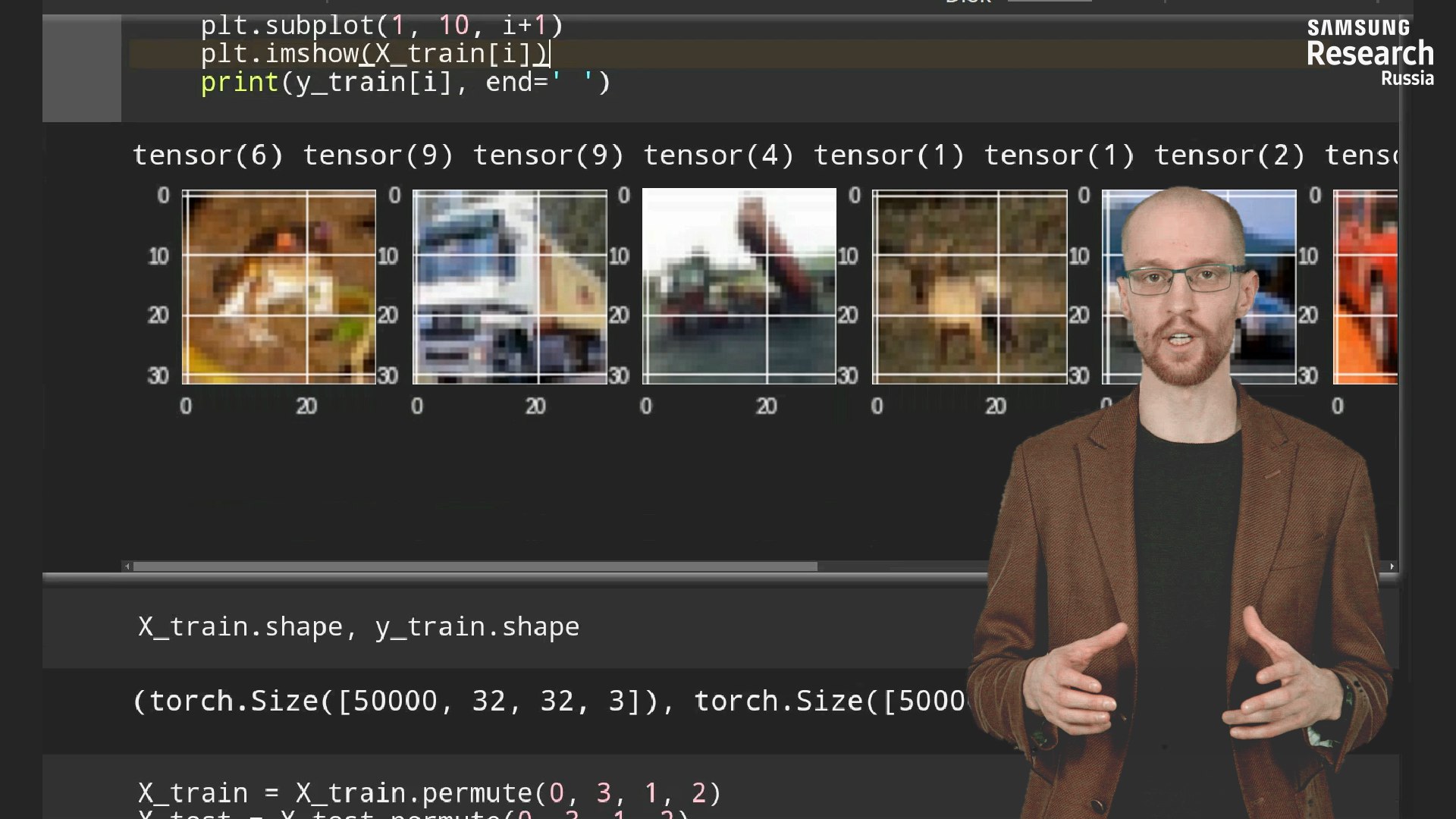Click the line plt.subplot(1, 10, i+1)

tap(381, 26)
